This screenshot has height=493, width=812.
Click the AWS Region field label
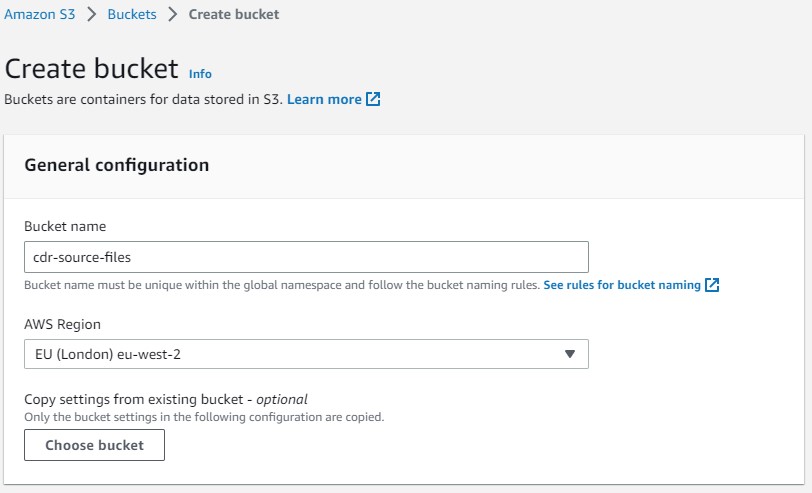(62, 324)
